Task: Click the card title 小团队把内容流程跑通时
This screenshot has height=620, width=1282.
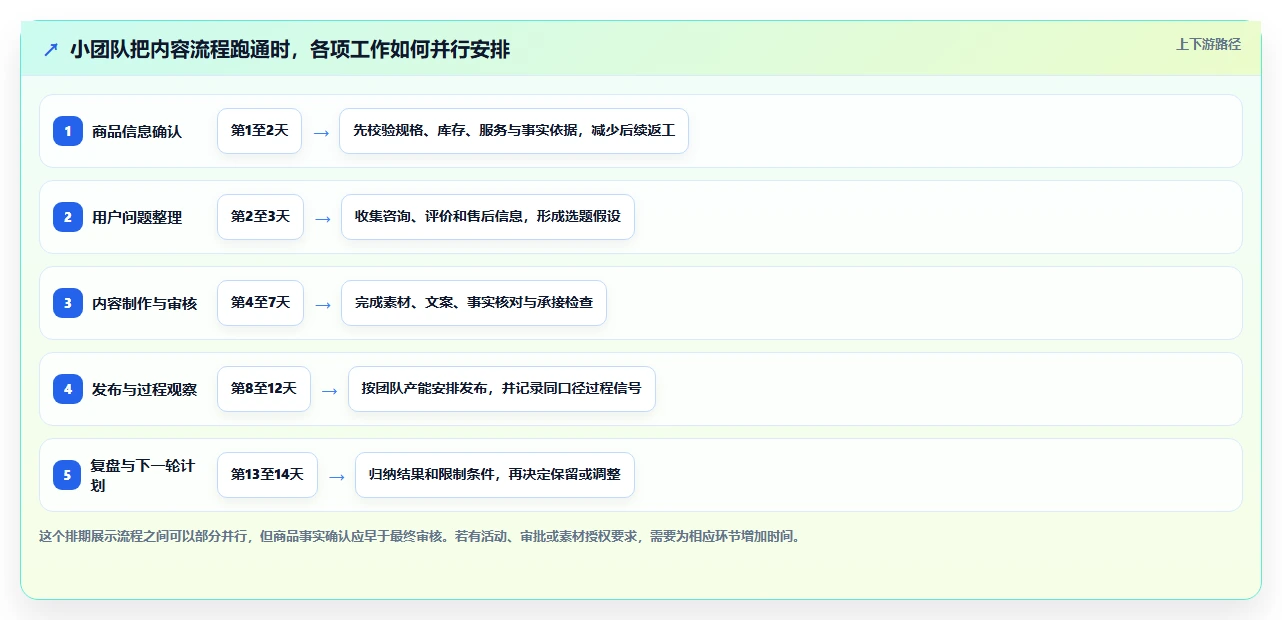Action: pyautogui.click(x=290, y=50)
